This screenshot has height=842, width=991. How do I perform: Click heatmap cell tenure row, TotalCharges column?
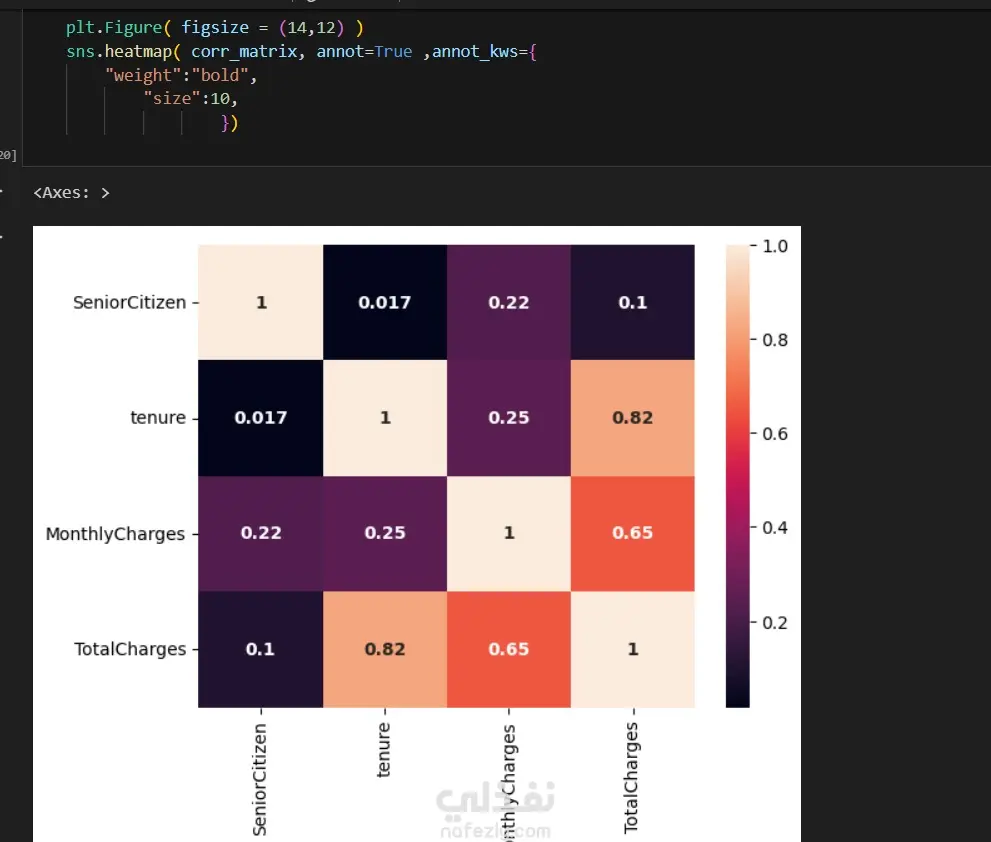[x=633, y=418]
